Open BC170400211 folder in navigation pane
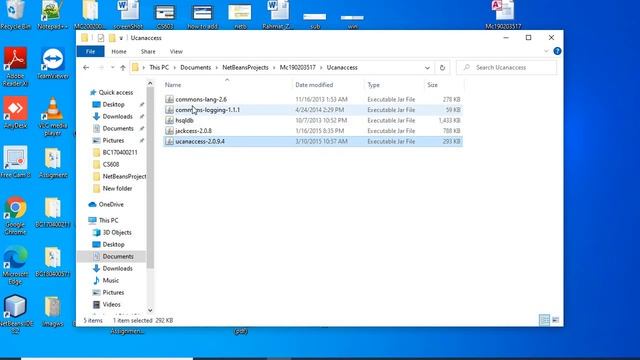 [x=120, y=153]
